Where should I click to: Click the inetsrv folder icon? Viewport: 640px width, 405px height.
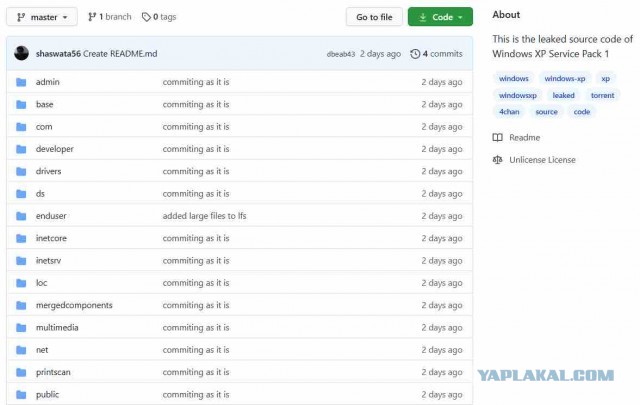click(21, 261)
